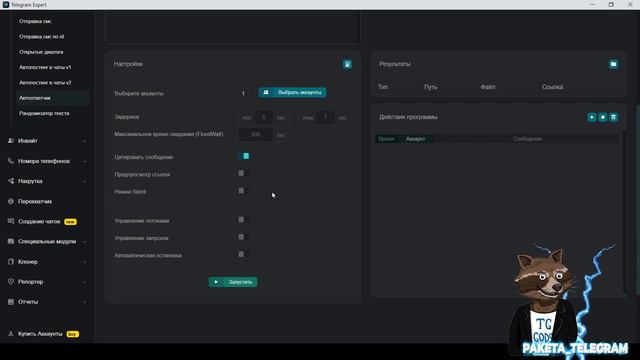Click the maximum delay input field
The width and height of the screenshot is (640, 360).
(325, 118)
